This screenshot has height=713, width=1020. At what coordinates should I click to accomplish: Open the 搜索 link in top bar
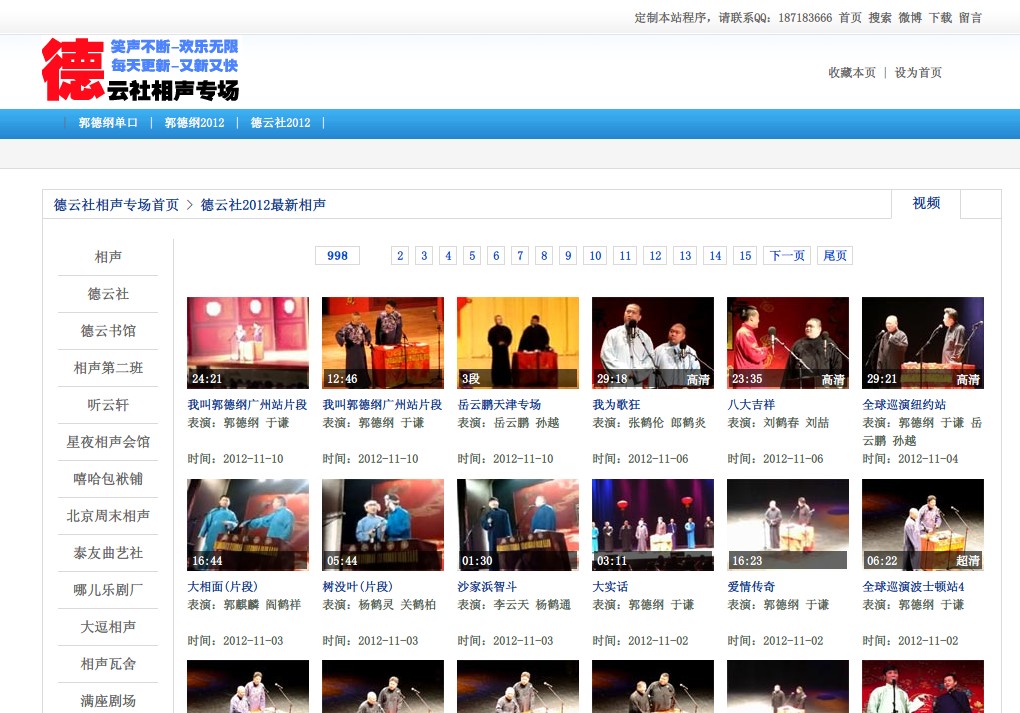click(x=879, y=18)
